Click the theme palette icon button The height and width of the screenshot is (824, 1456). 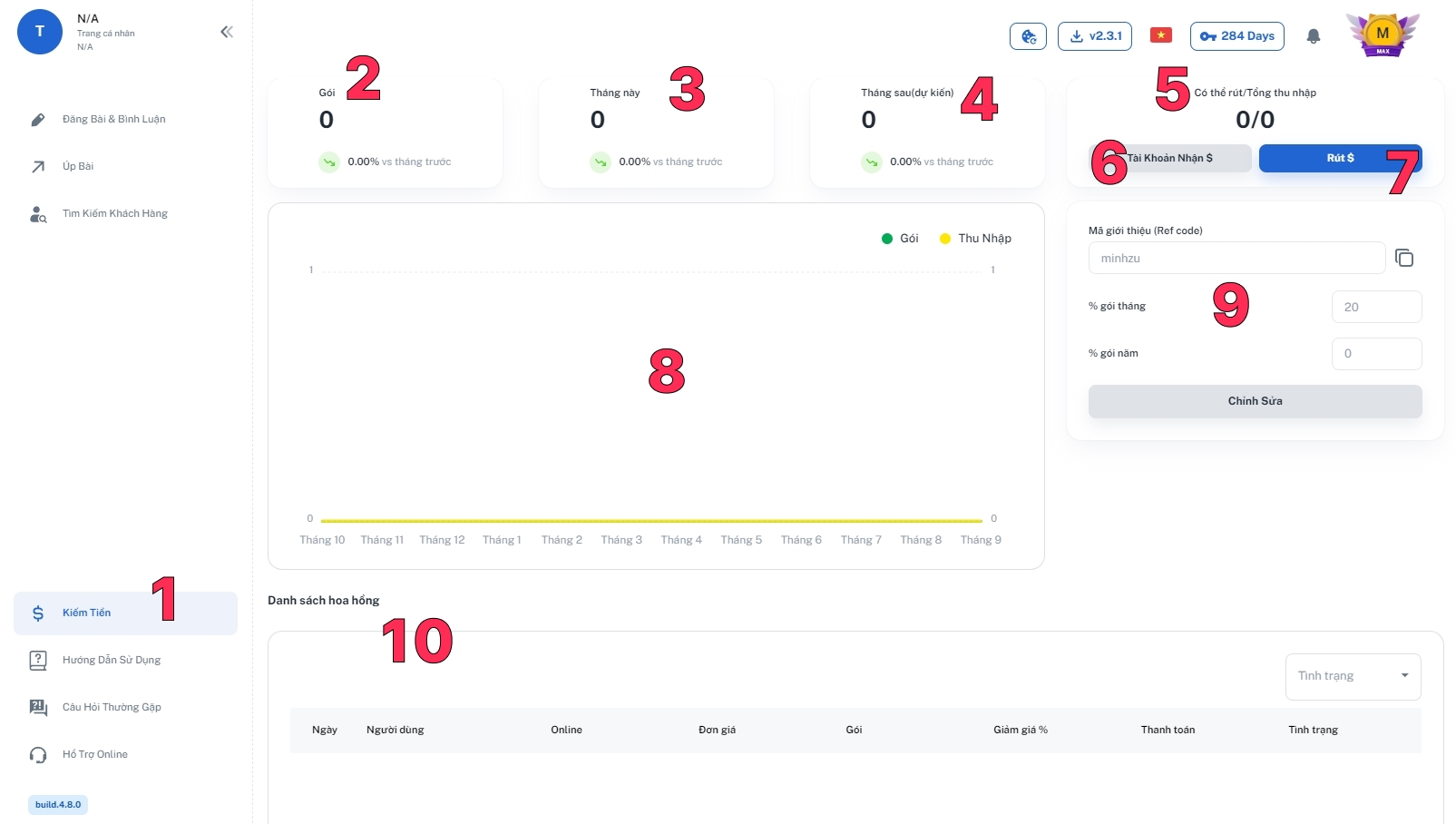(1028, 36)
